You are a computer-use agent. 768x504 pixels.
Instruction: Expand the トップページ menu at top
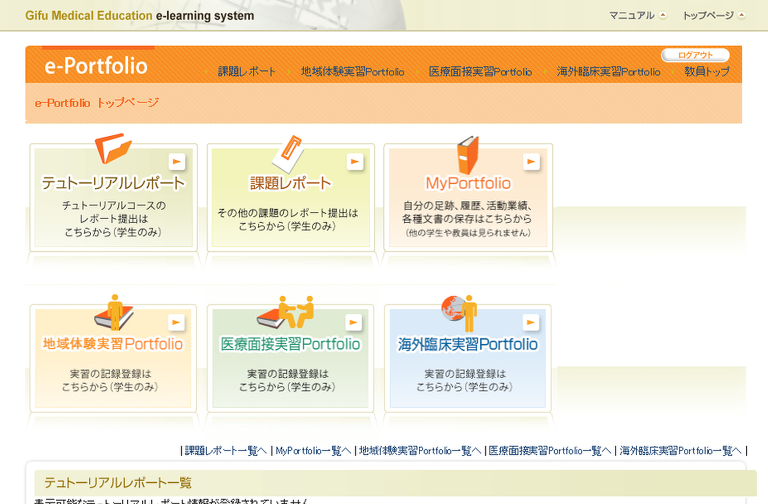[x=713, y=16]
